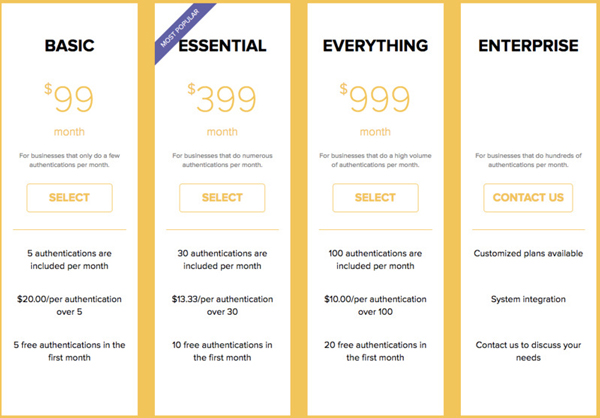
Task: Choose the Essential plan Select button
Action: (222, 198)
